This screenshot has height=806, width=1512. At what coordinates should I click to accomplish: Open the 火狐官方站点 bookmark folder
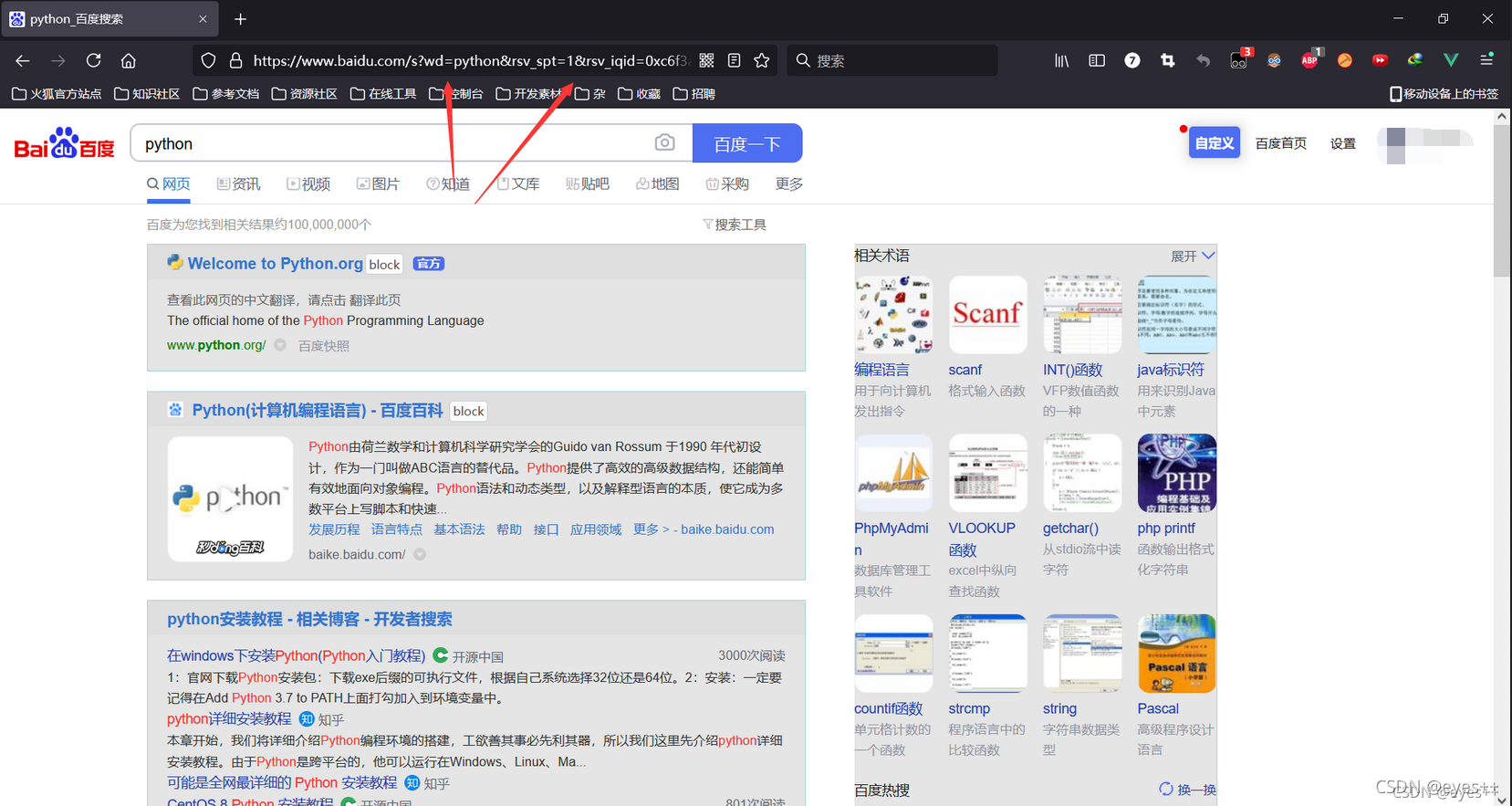coord(57,94)
